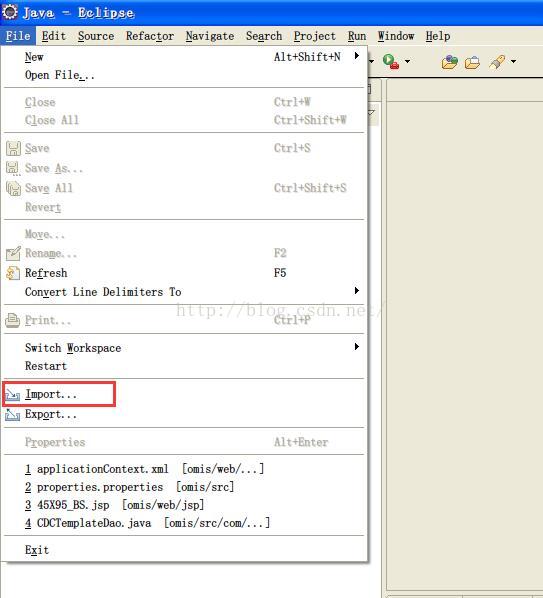The width and height of the screenshot is (543, 598).
Task: Open recent file properties.properties
Action: pos(184,487)
